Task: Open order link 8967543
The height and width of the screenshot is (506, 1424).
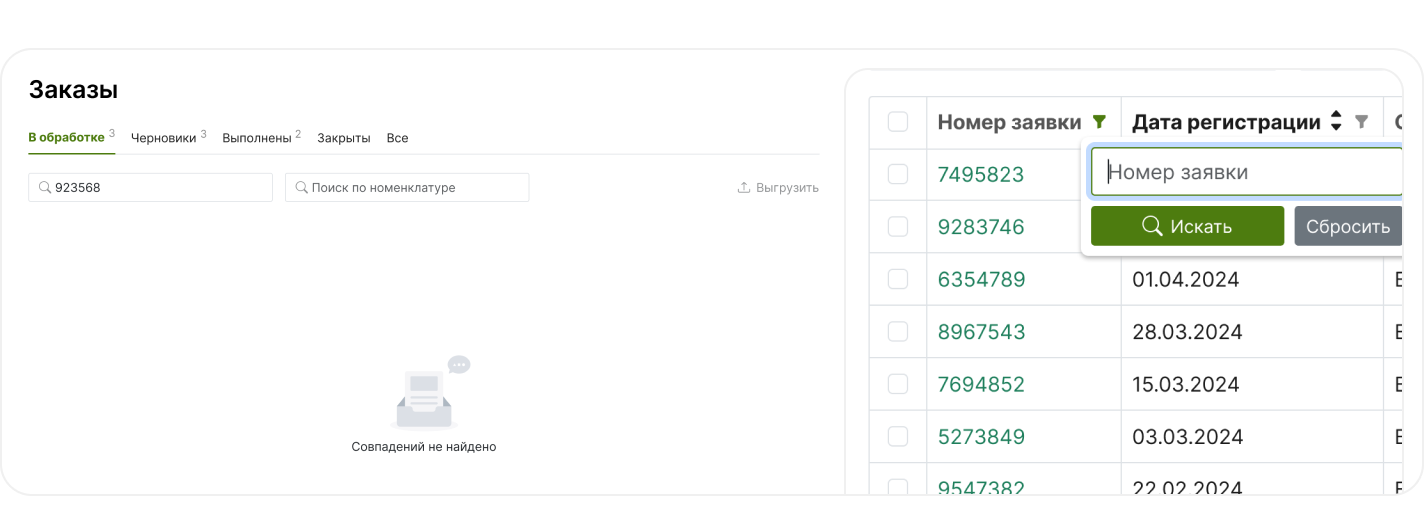Action: point(981,332)
